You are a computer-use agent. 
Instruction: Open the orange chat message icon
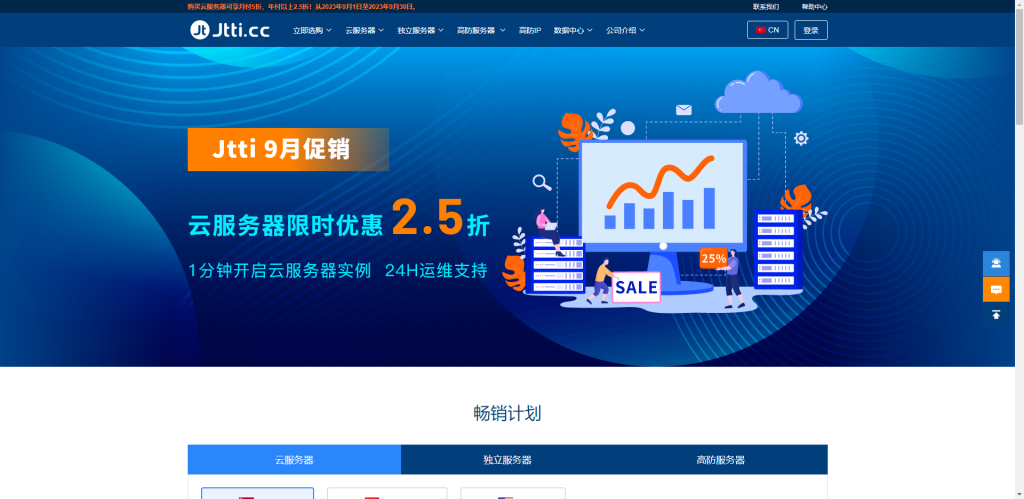coord(996,289)
